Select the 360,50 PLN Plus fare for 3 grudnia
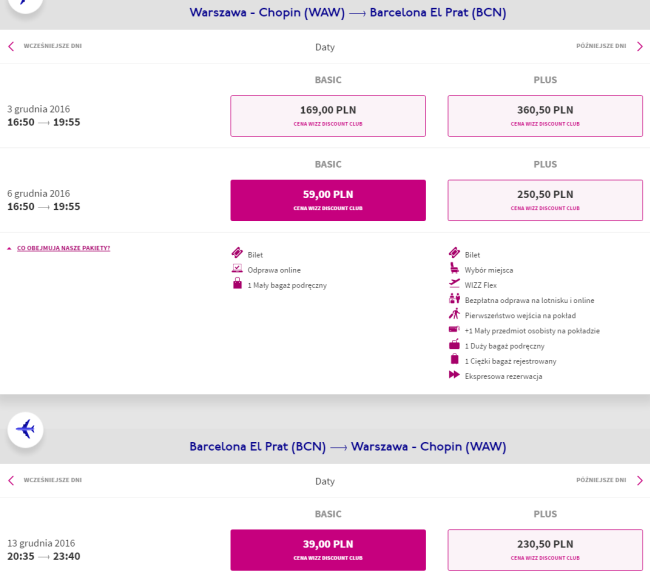This screenshot has height=575, width=650. tap(545, 116)
